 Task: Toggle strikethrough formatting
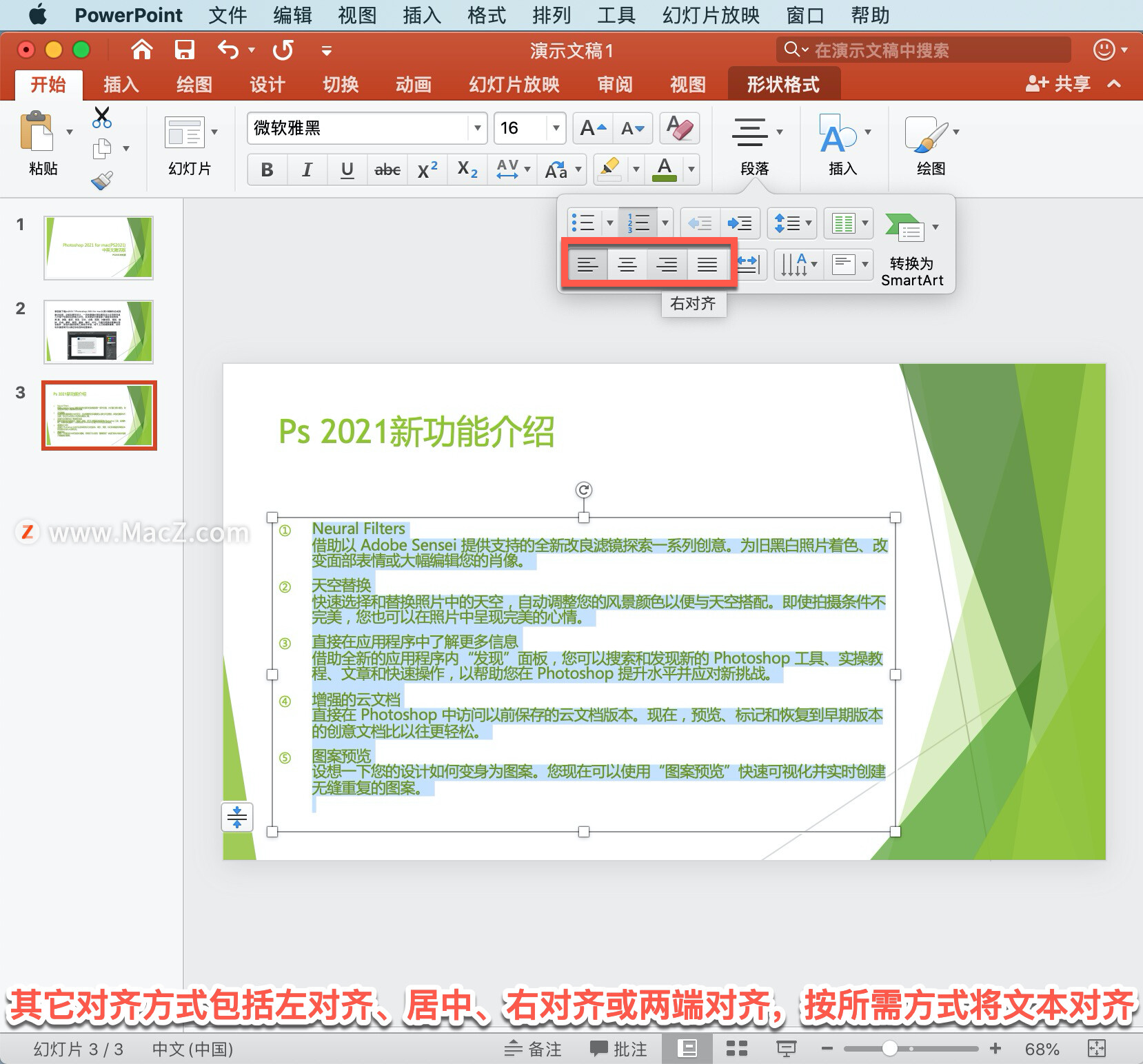click(387, 170)
